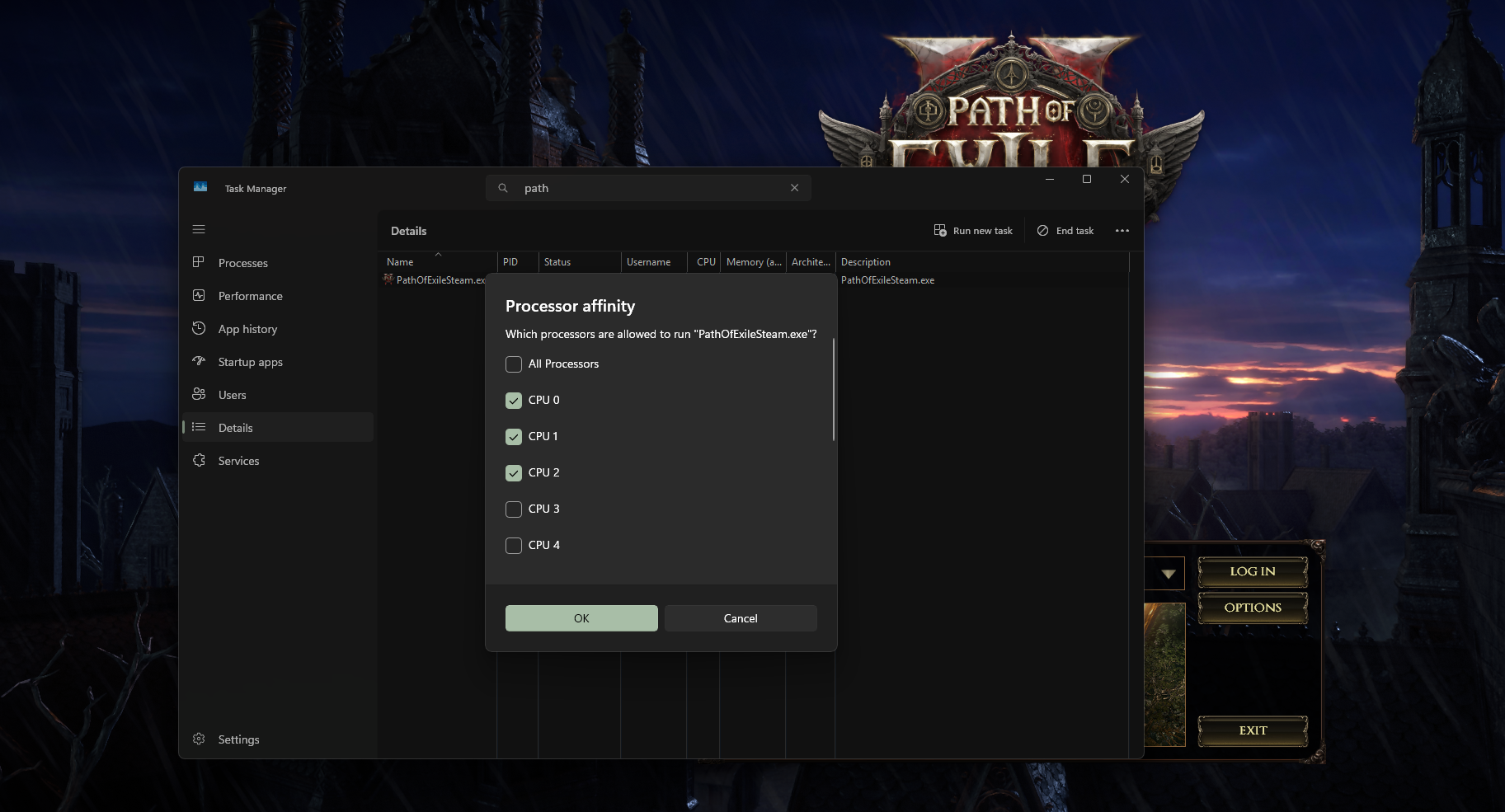1505x812 pixels.
Task: Open the Services gear-puzzle icon
Action: click(199, 460)
